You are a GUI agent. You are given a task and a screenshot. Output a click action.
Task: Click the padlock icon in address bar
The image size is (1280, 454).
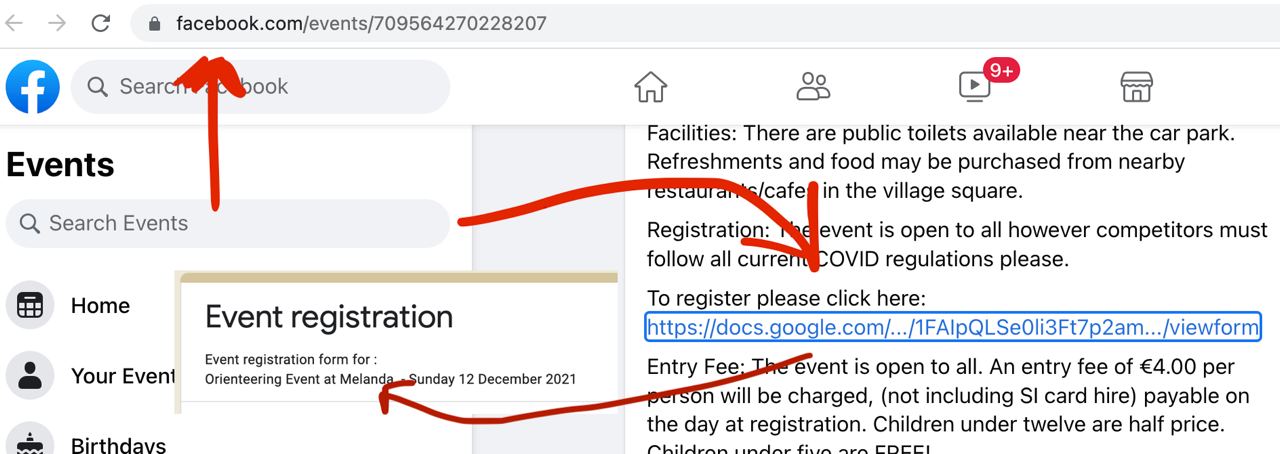click(154, 24)
